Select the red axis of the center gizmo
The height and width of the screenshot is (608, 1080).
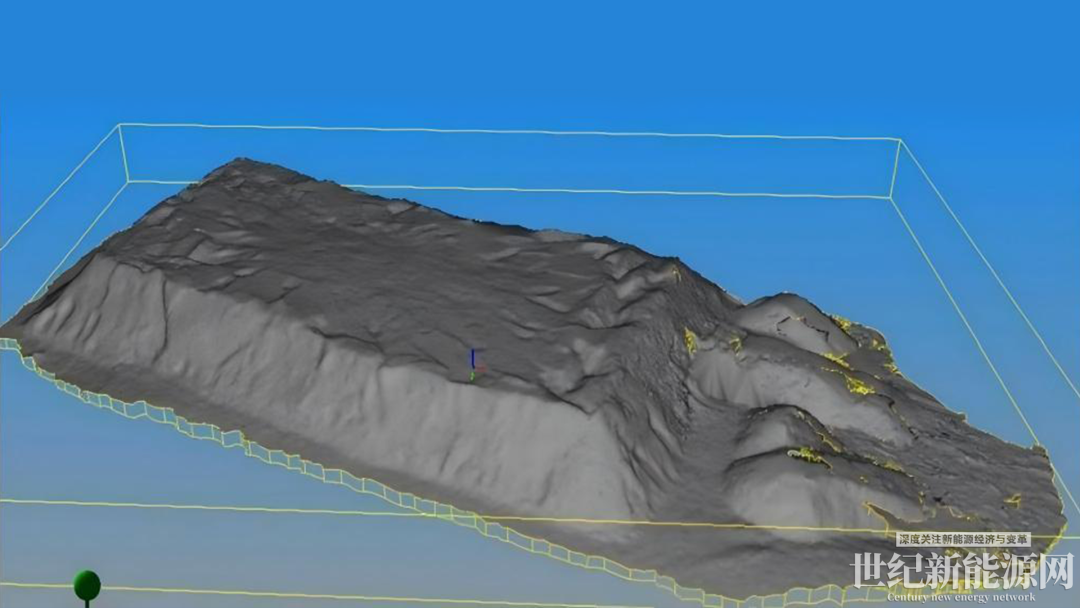coord(480,369)
